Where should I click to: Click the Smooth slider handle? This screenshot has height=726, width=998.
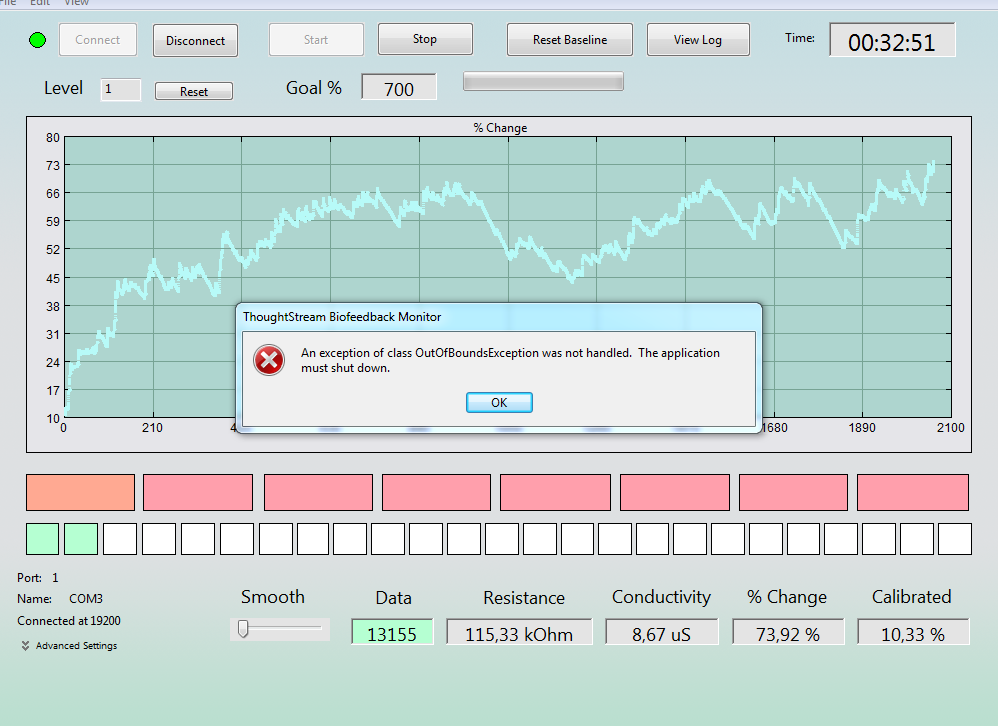[242, 629]
